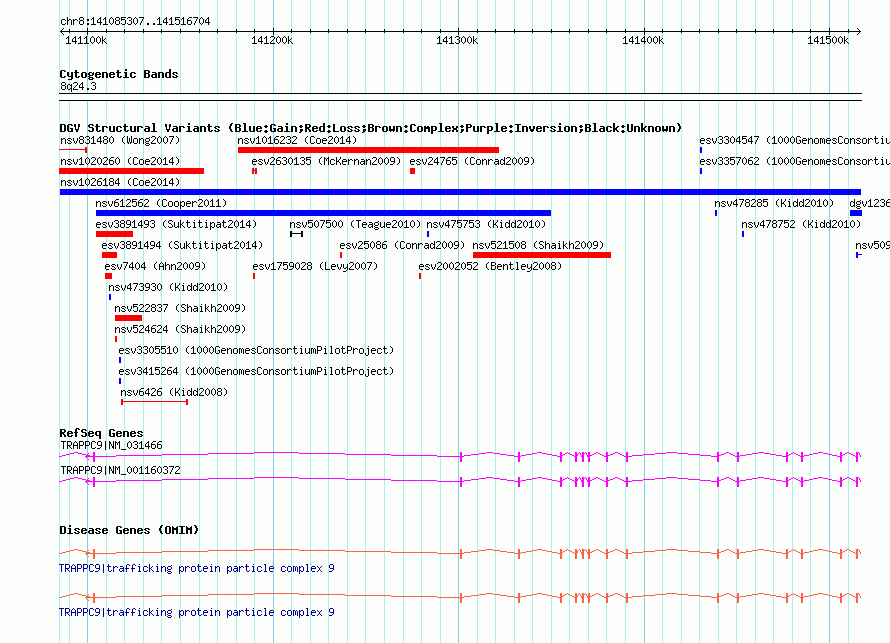Select the esv24765 (Conrad2009) variant label
The image size is (890, 643).
(472, 161)
